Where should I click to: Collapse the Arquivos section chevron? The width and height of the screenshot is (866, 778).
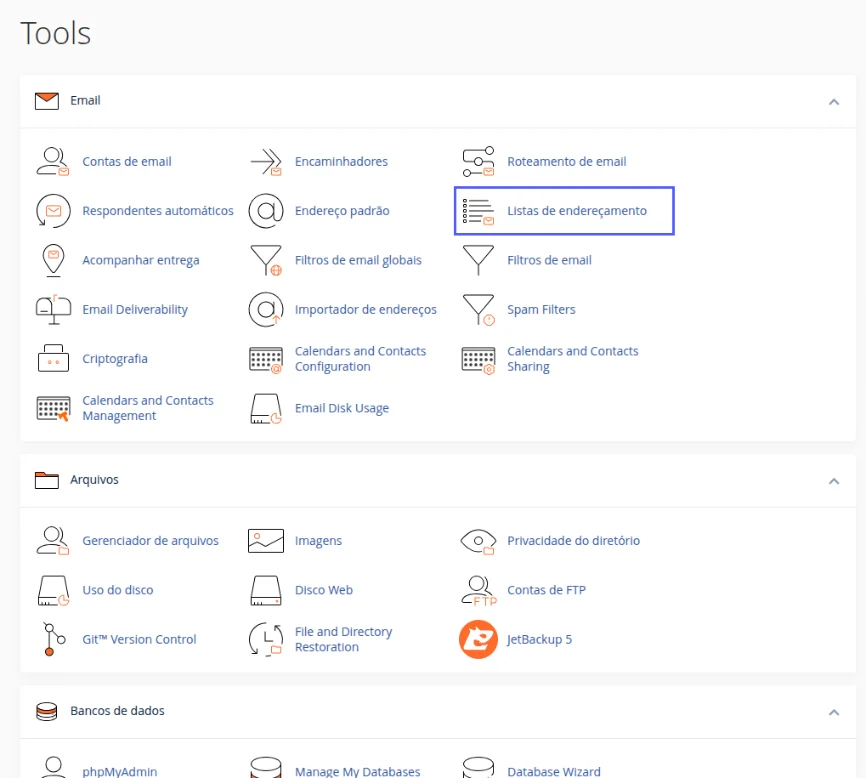click(x=834, y=481)
